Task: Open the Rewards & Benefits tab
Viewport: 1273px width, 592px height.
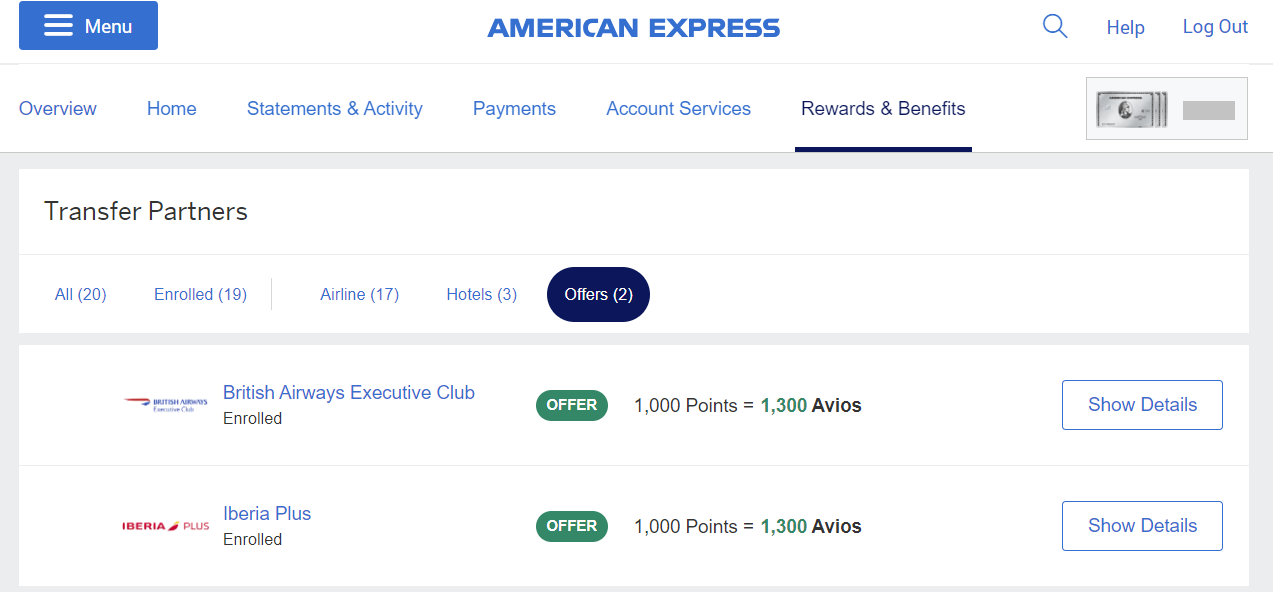Action: pos(883,108)
